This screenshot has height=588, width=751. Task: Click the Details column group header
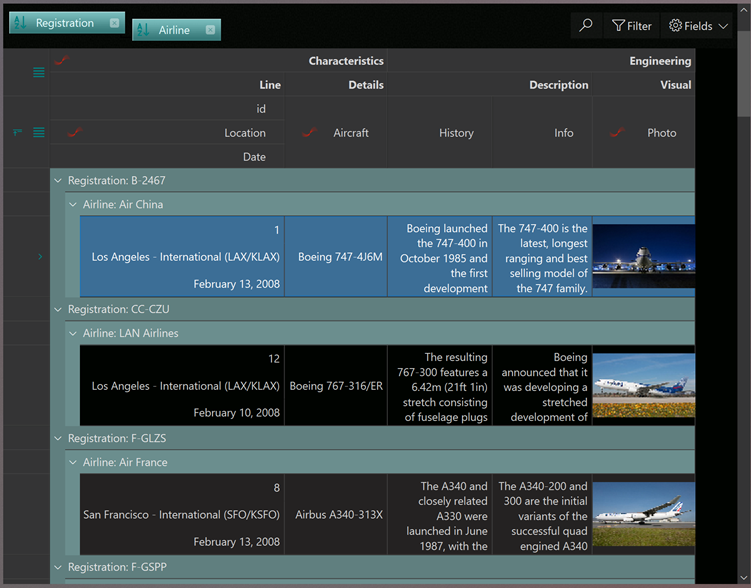pyautogui.click(x=336, y=85)
